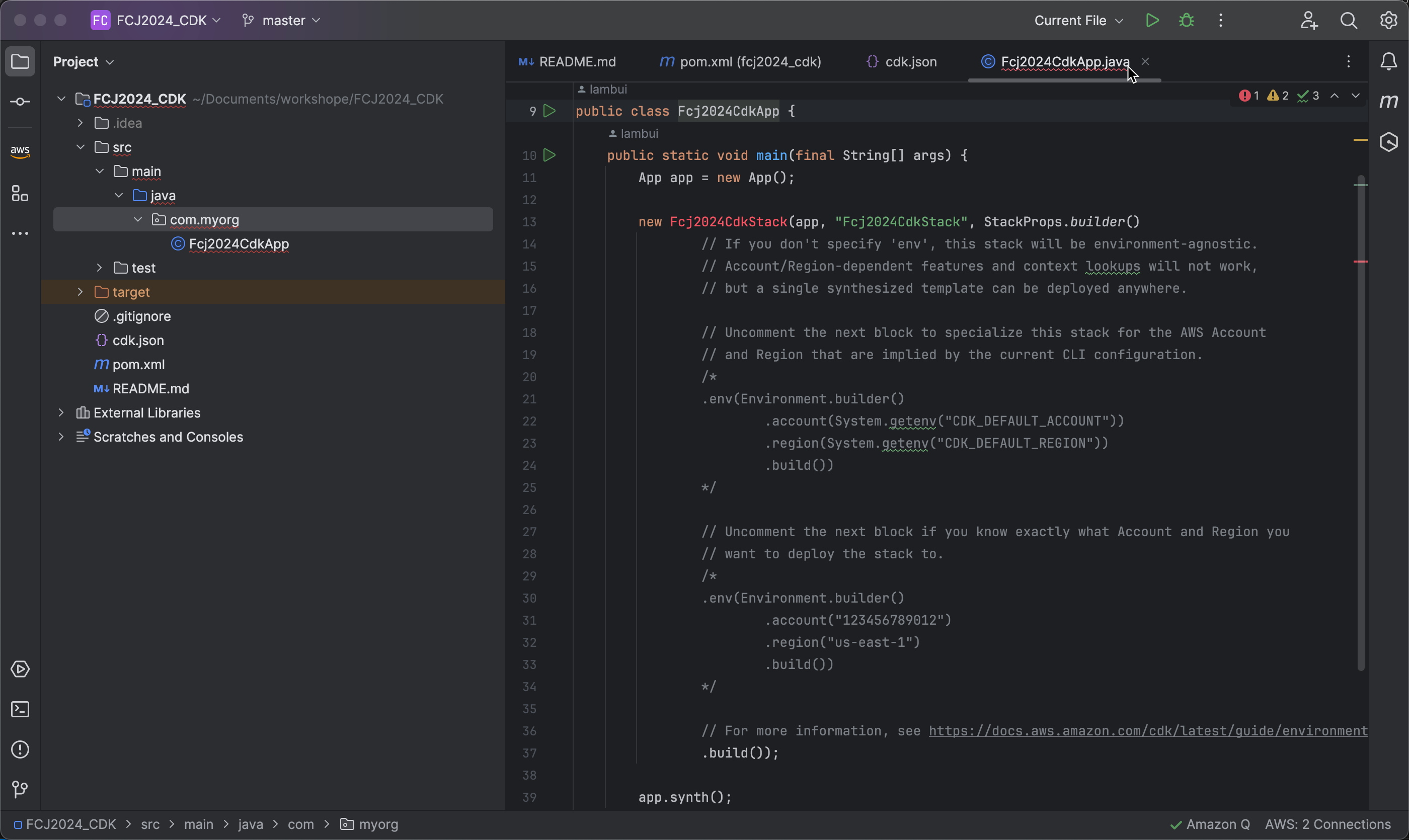
Task: Switch to the cdk.json tab
Action: (902, 62)
